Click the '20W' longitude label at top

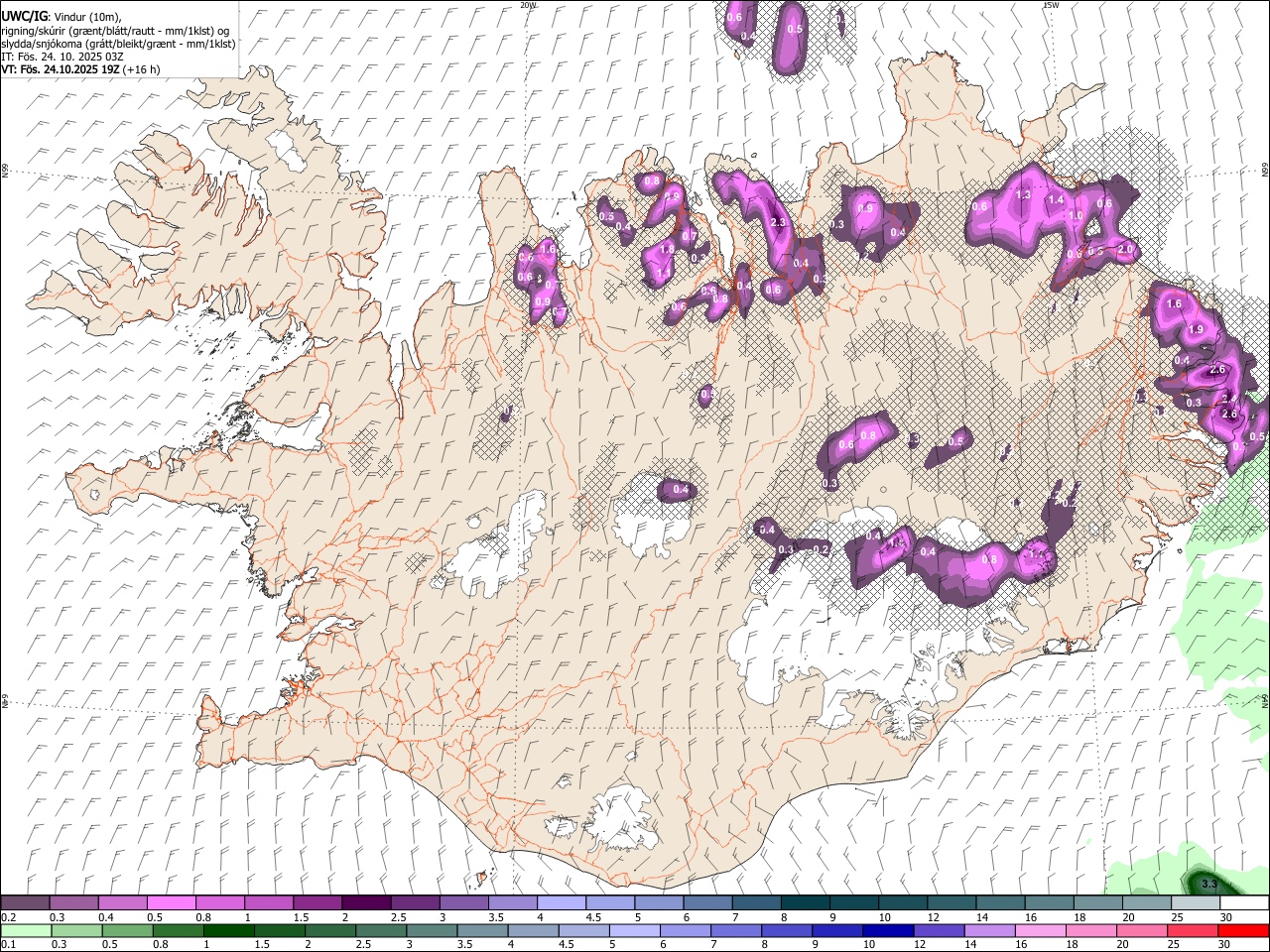click(x=528, y=5)
